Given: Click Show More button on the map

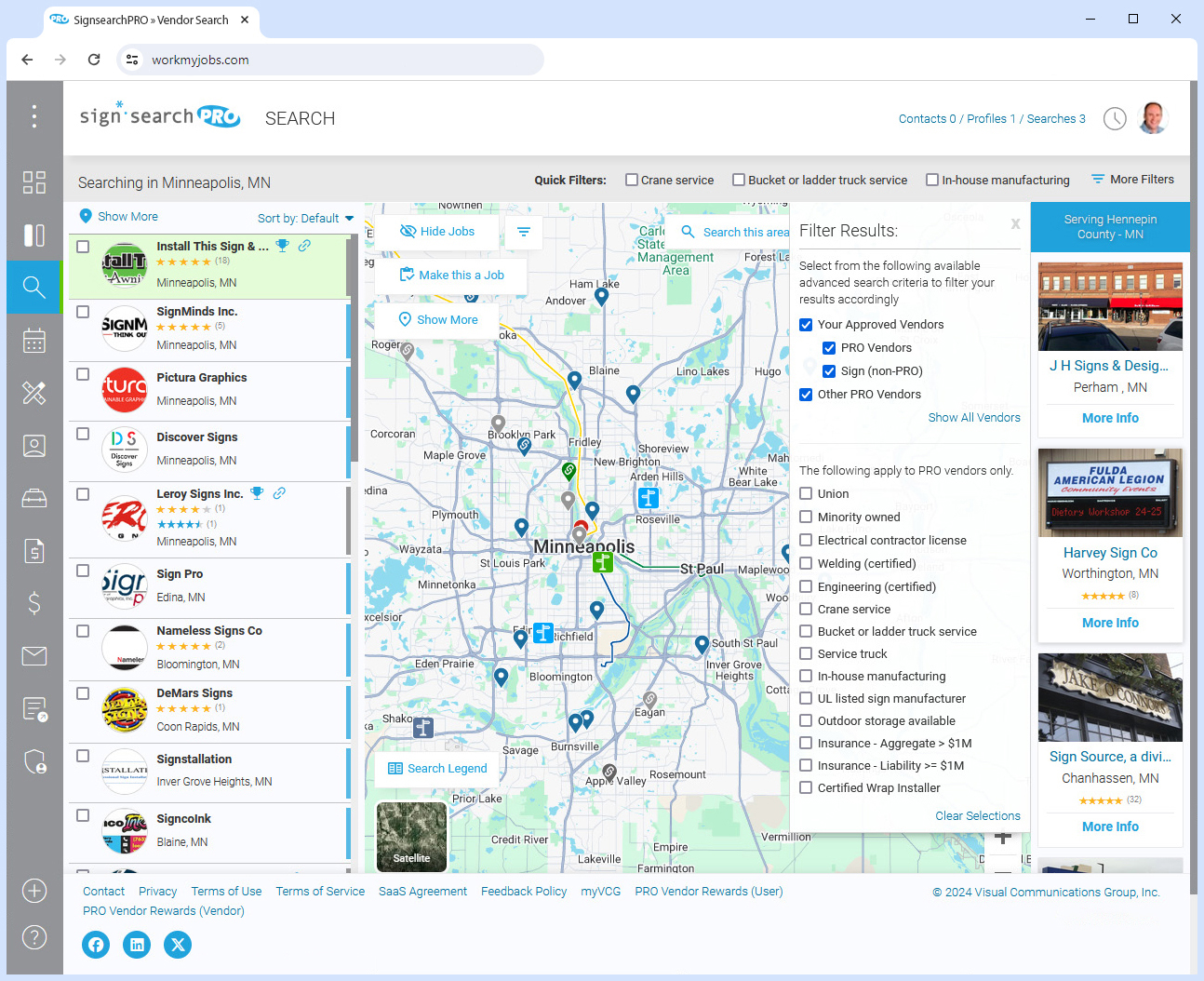Looking at the screenshot, I should tap(437, 319).
